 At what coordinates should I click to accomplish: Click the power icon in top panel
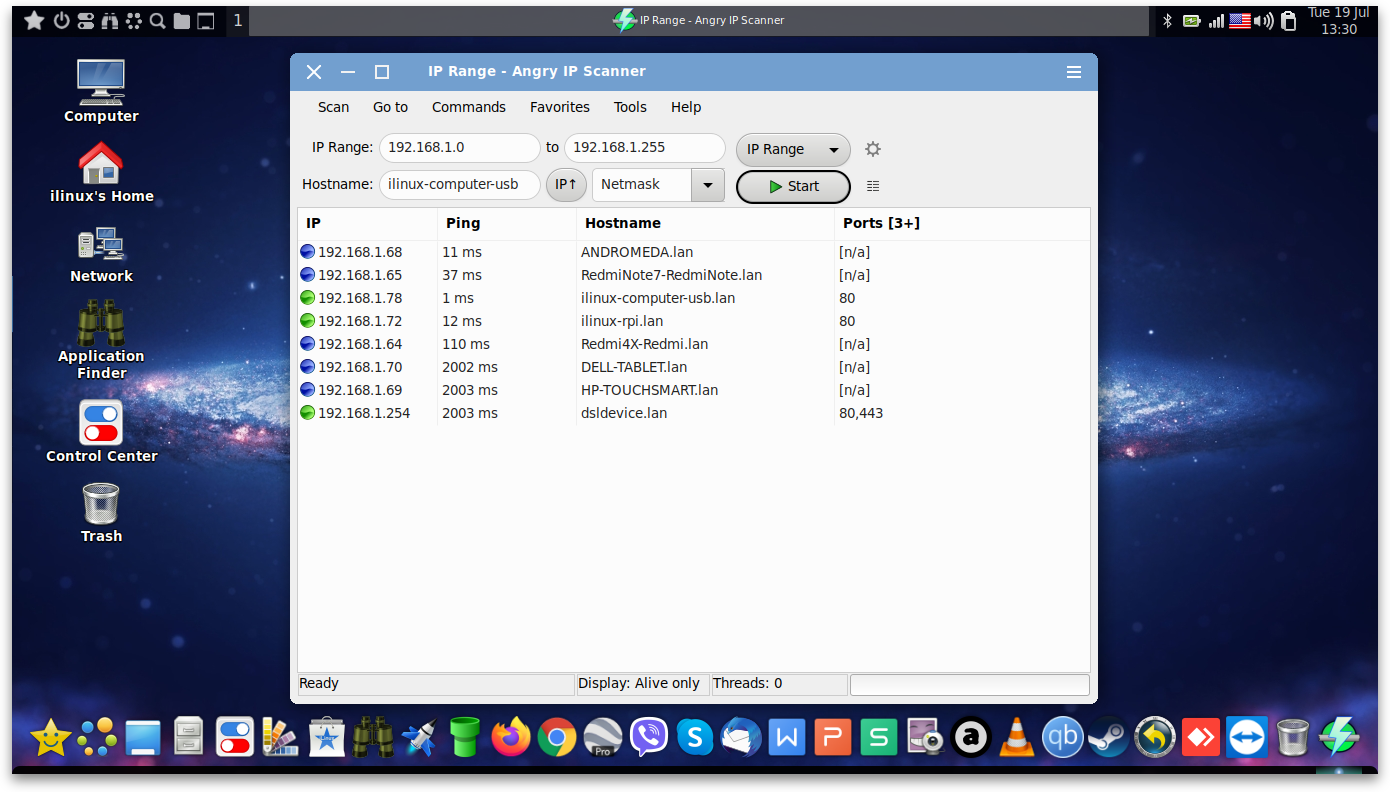(61, 20)
